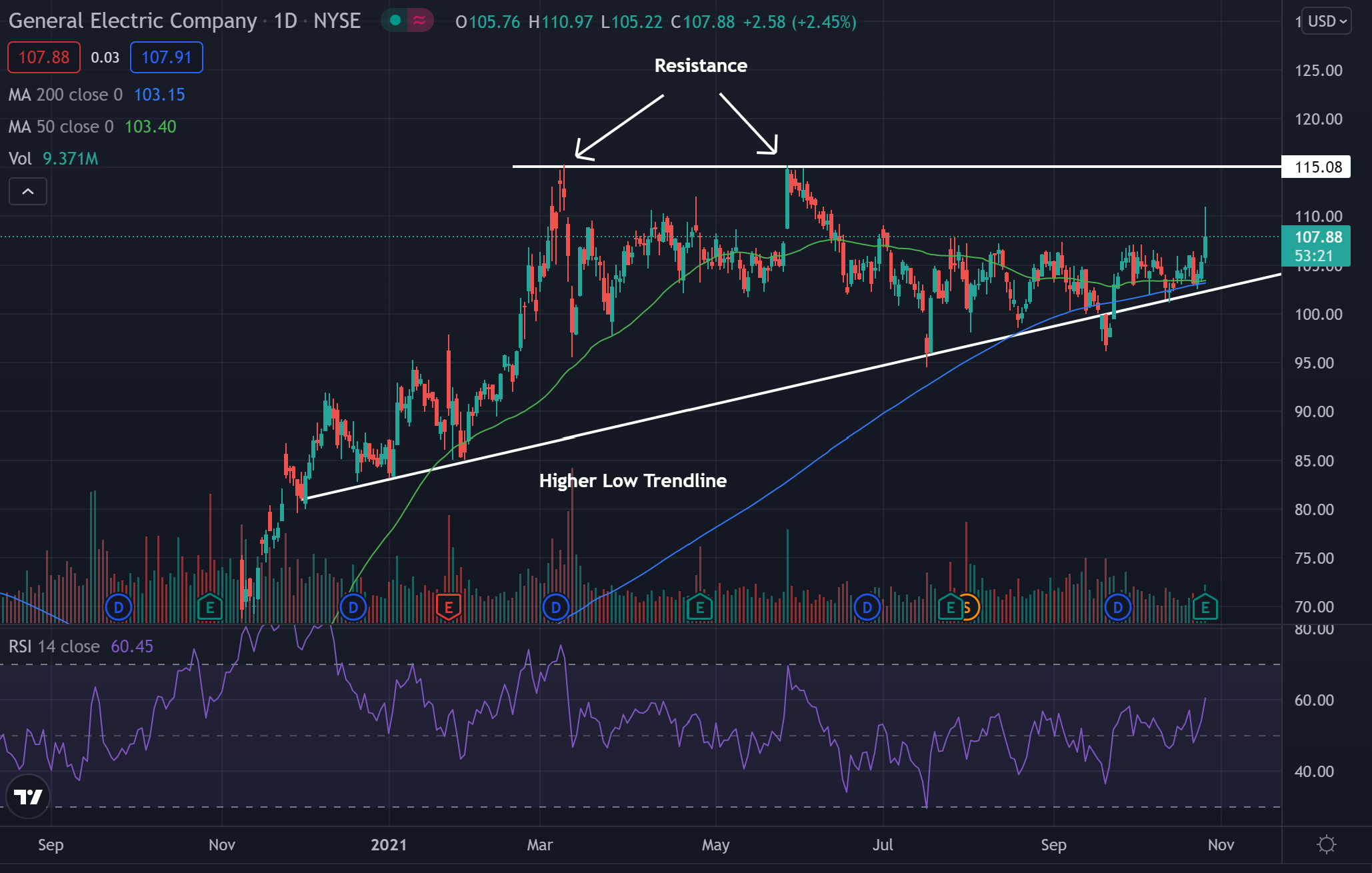Open the dividend marker in late September 2021
1372x873 pixels.
tap(1118, 608)
